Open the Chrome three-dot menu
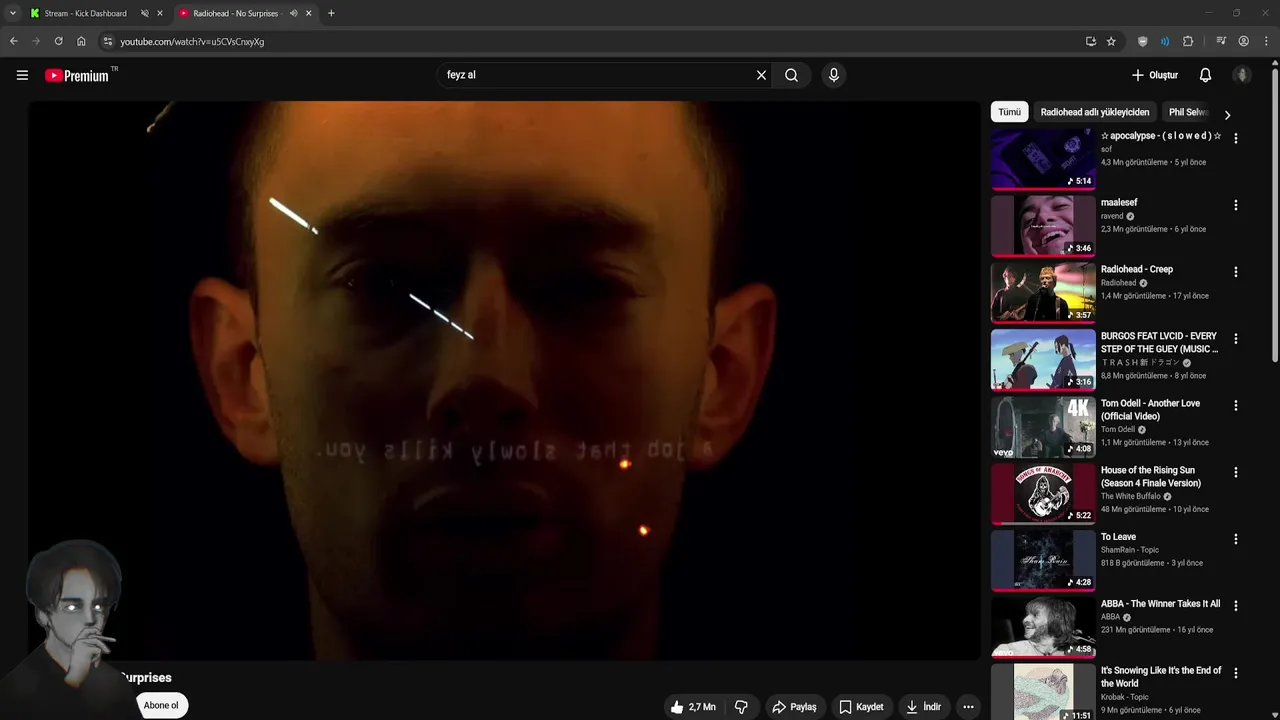Viewport: 1280px width, 720px height. tap(1266, 41)
